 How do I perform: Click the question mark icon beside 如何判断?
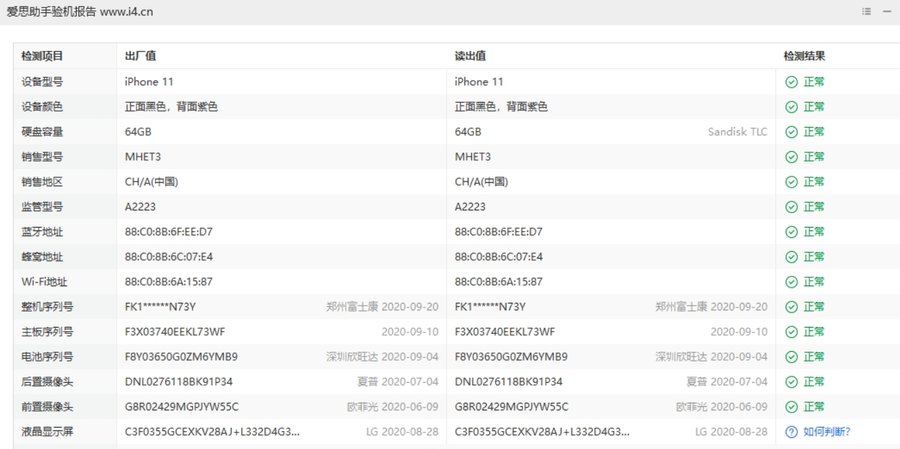coord(792,432)
